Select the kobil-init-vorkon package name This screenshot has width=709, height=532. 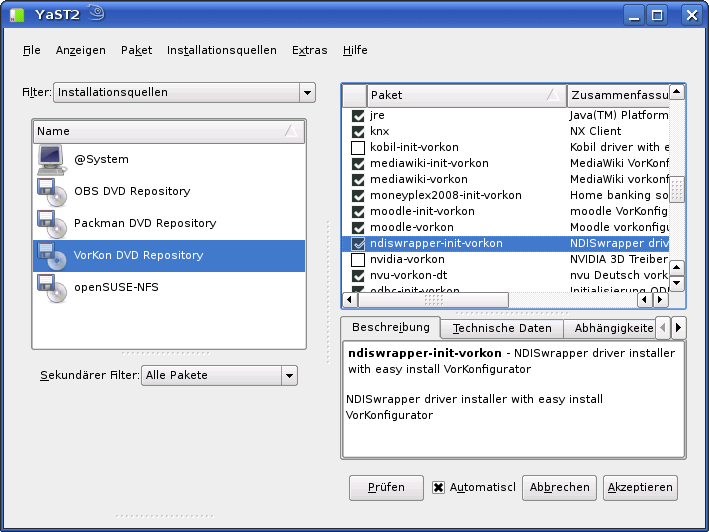point(414,147)
